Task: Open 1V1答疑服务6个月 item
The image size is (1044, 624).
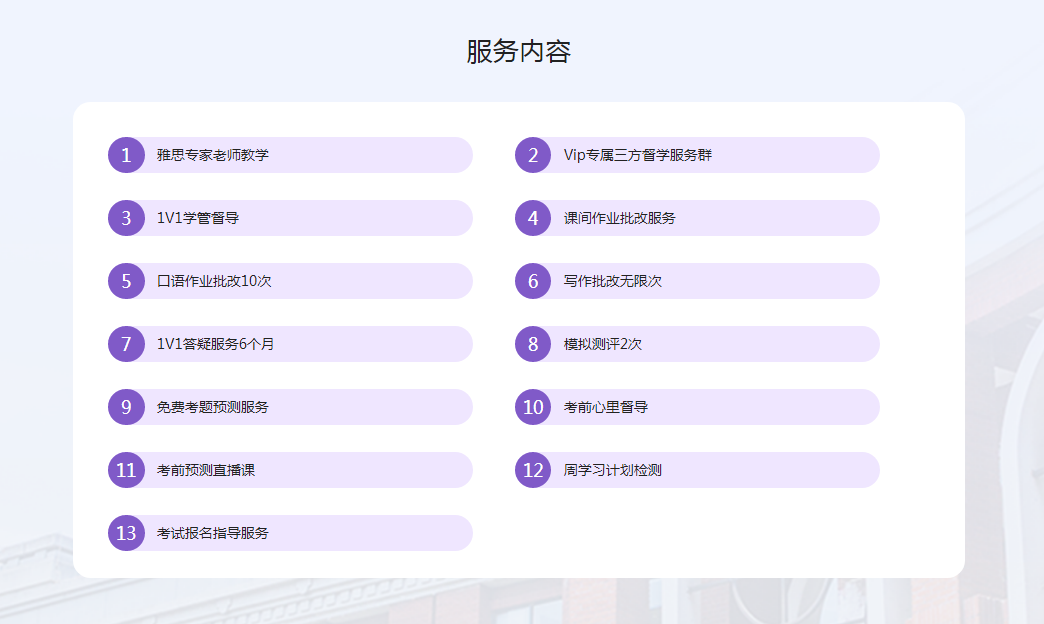Action: [x=215, y=344]
